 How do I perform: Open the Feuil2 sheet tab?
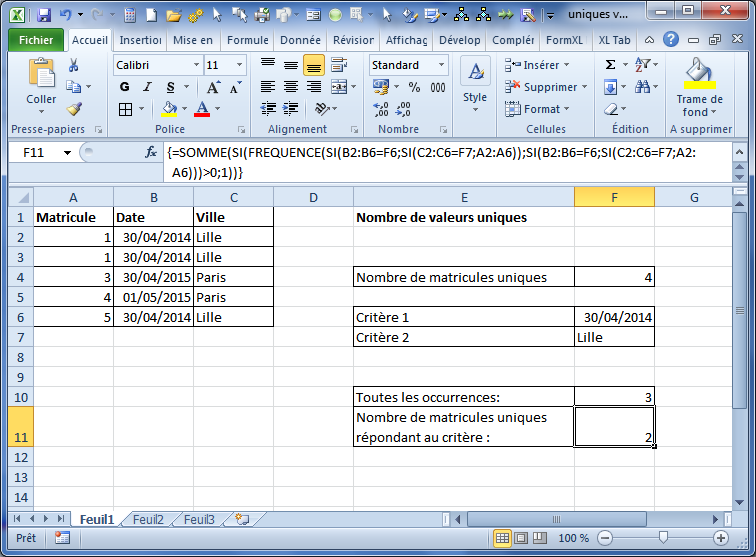pos(148,519)
